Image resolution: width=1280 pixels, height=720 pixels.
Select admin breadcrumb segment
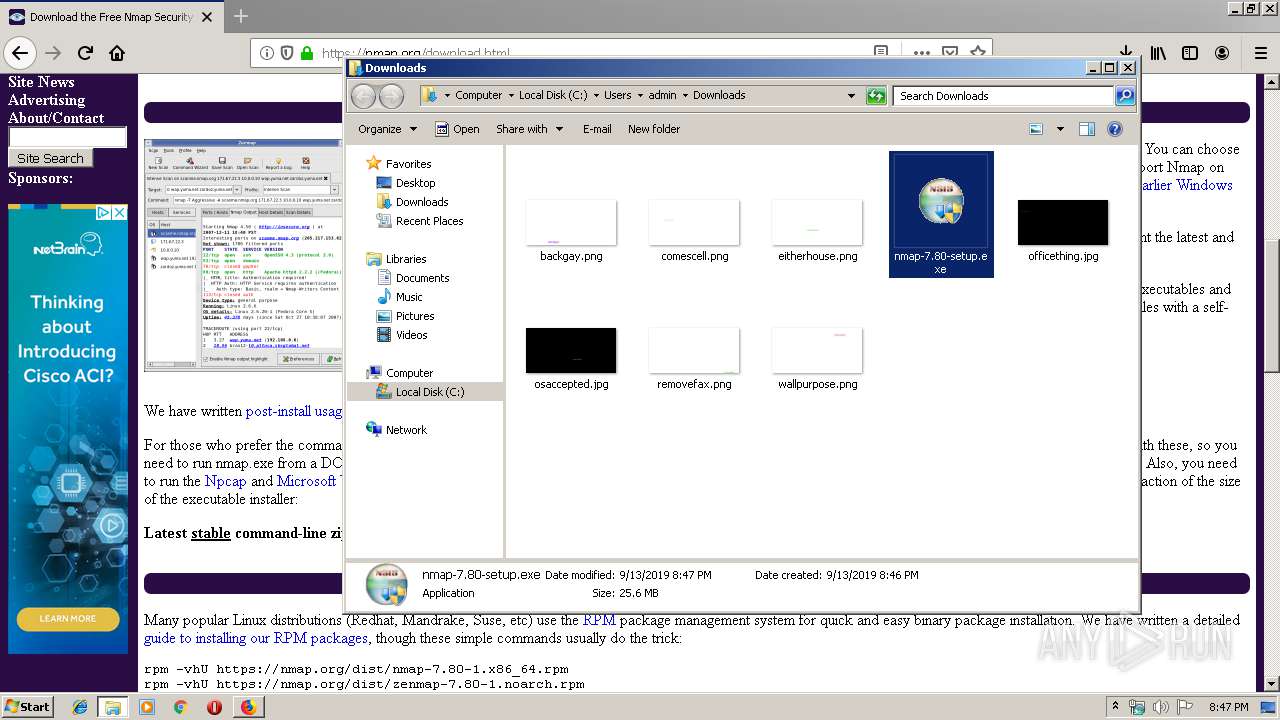[662, 95]
